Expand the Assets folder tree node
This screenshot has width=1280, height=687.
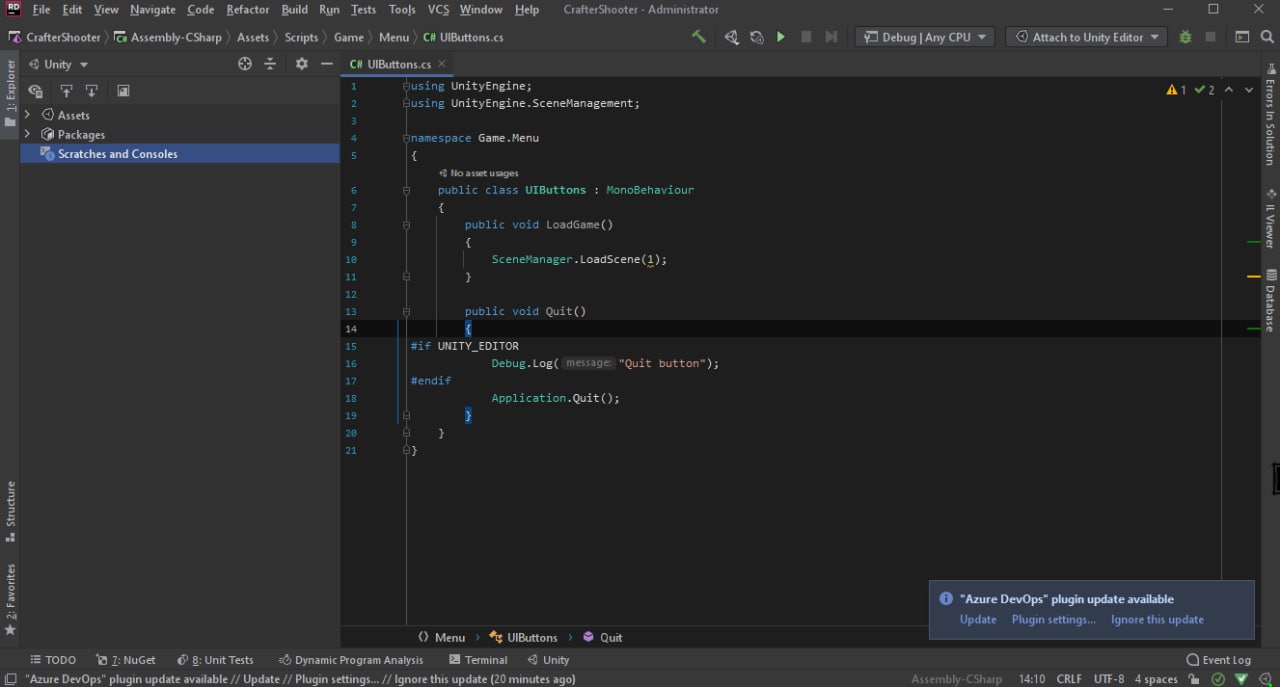pos(28,115)
